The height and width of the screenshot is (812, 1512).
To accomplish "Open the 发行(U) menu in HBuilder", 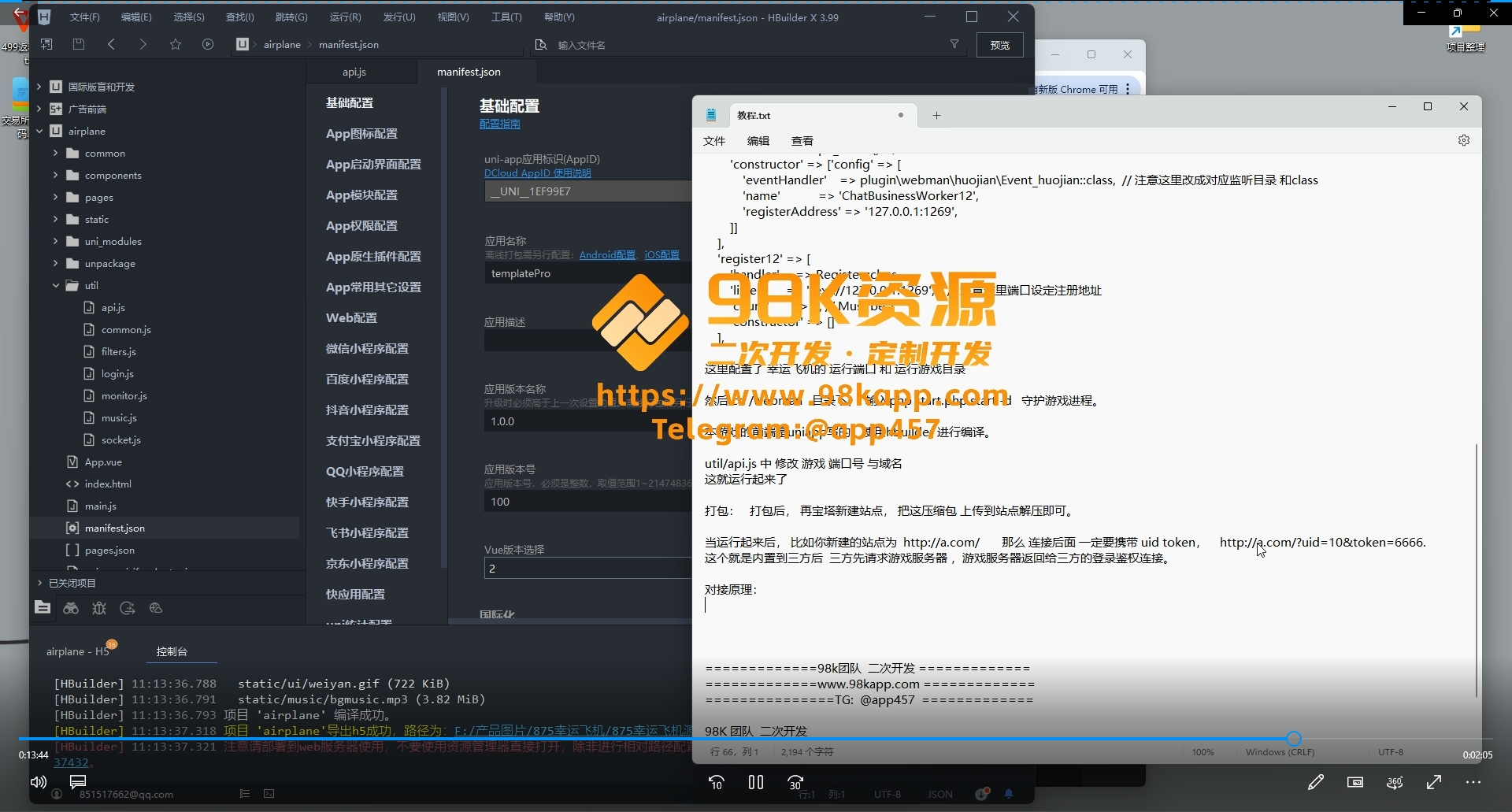I will tap(398, 17).
